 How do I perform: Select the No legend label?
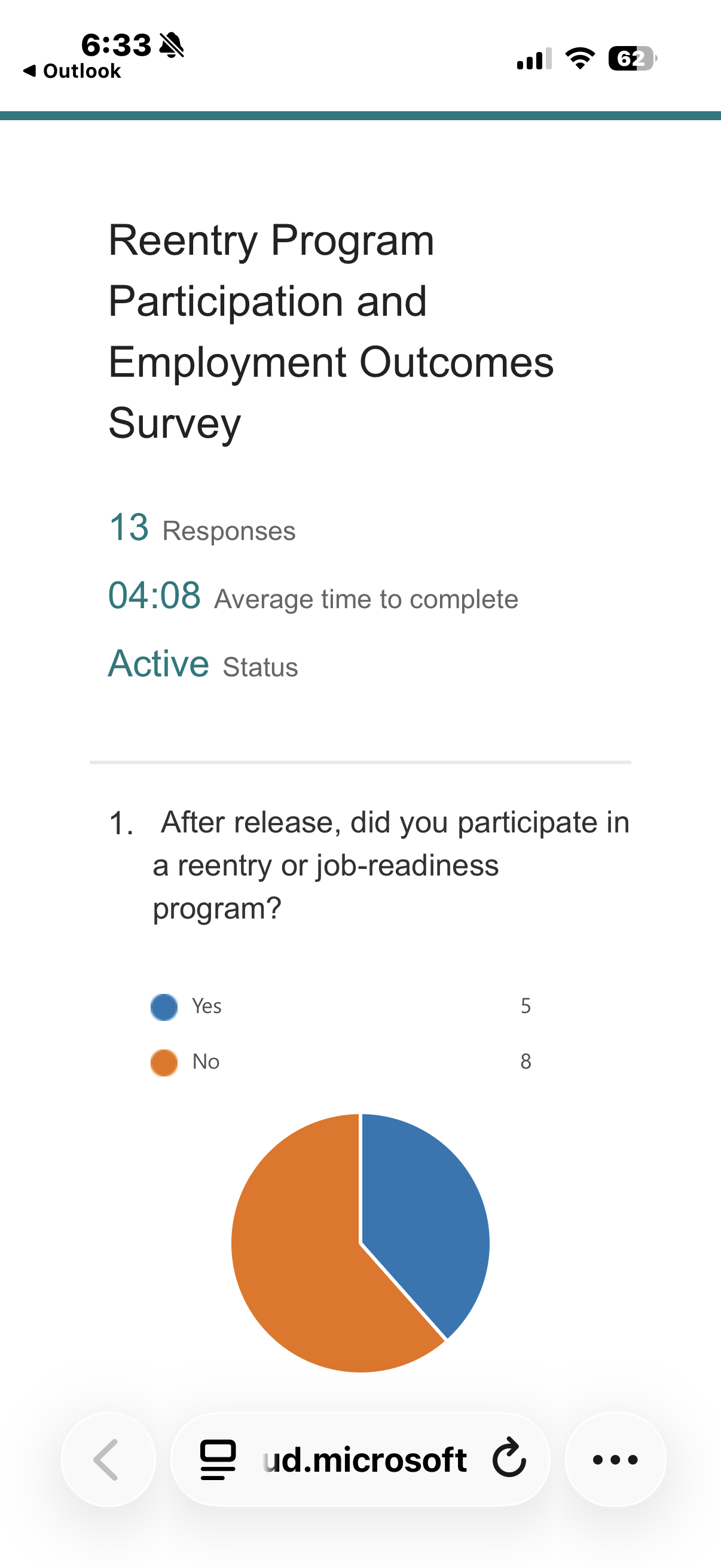pos(206,1061)
